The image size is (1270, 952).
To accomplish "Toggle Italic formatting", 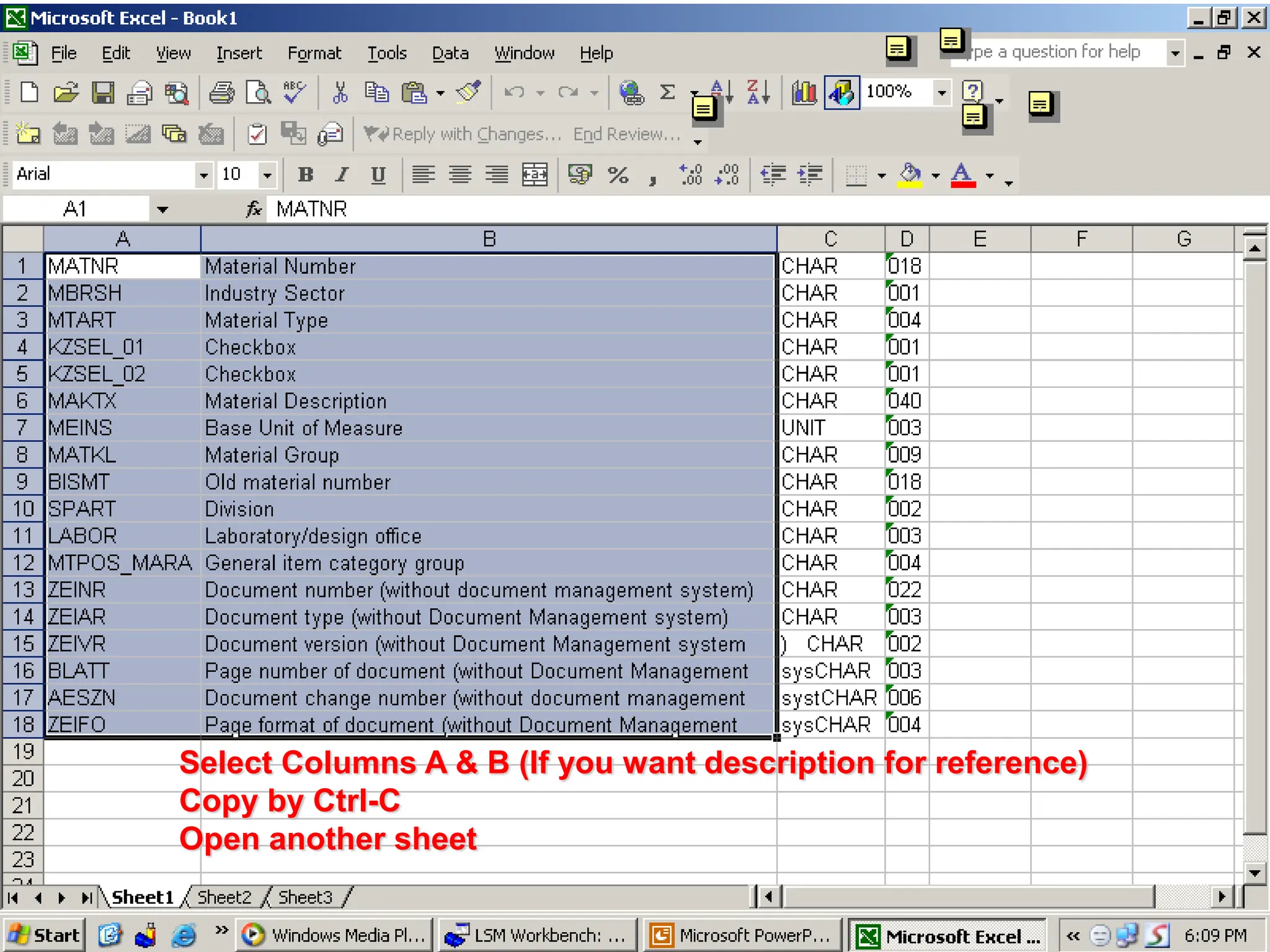I will [x=342, y=175].
